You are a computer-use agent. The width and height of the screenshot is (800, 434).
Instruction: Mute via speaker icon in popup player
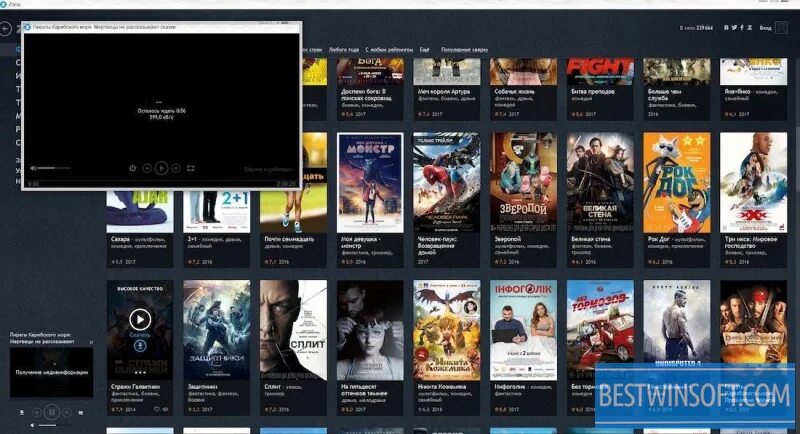click(x=33, y=168)
